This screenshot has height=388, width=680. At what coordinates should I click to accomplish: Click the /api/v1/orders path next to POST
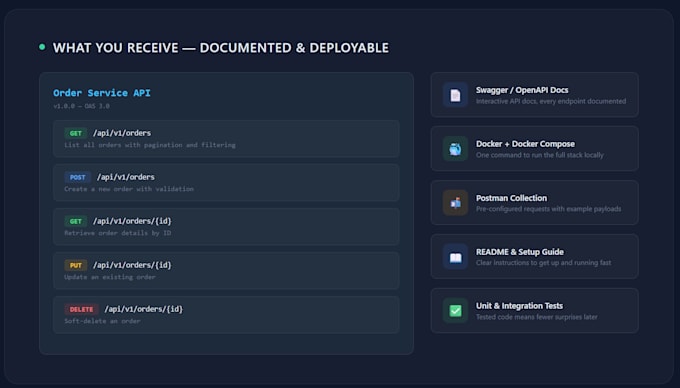point(126,177)
